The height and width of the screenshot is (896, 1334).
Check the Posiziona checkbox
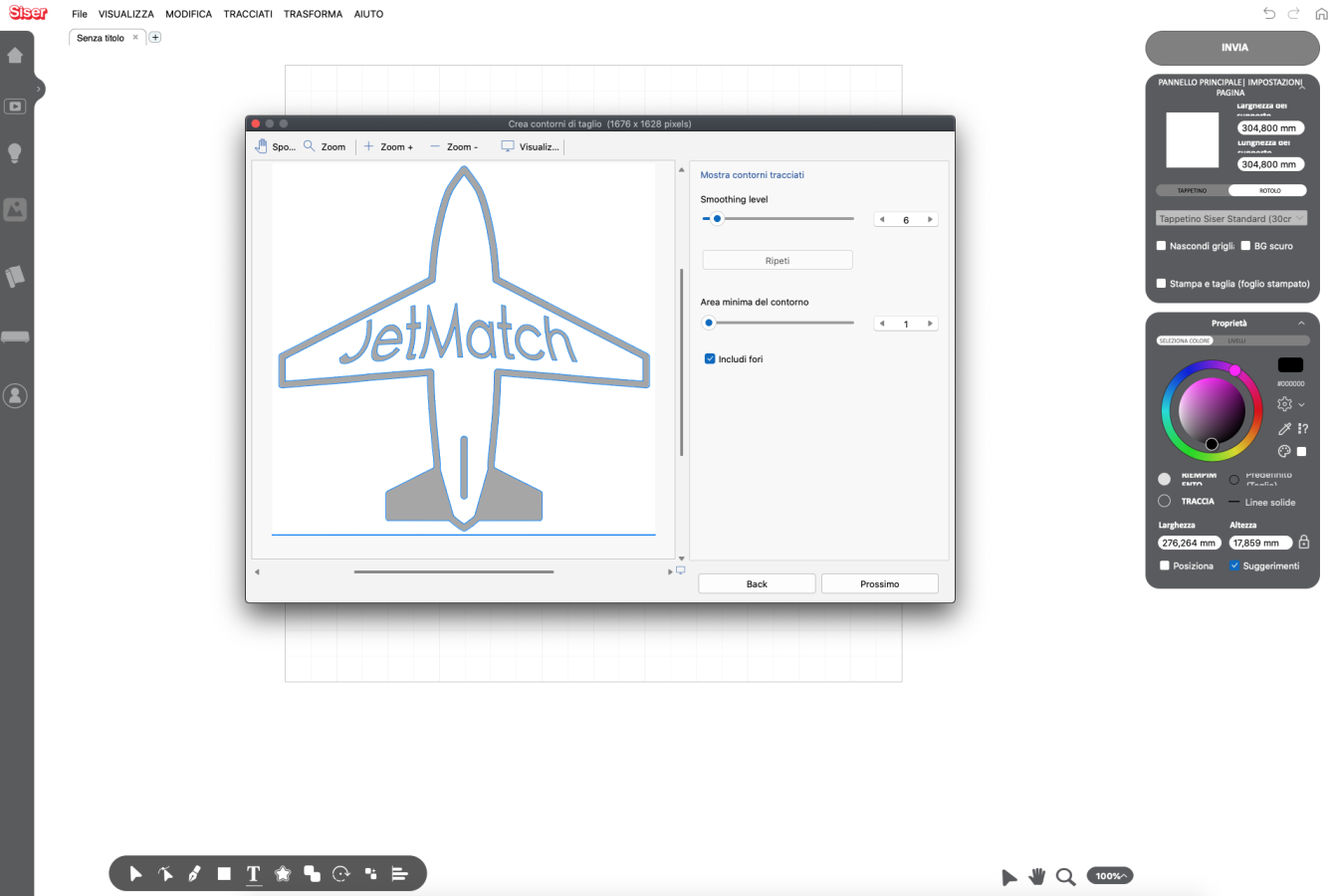click(1165, 565)
